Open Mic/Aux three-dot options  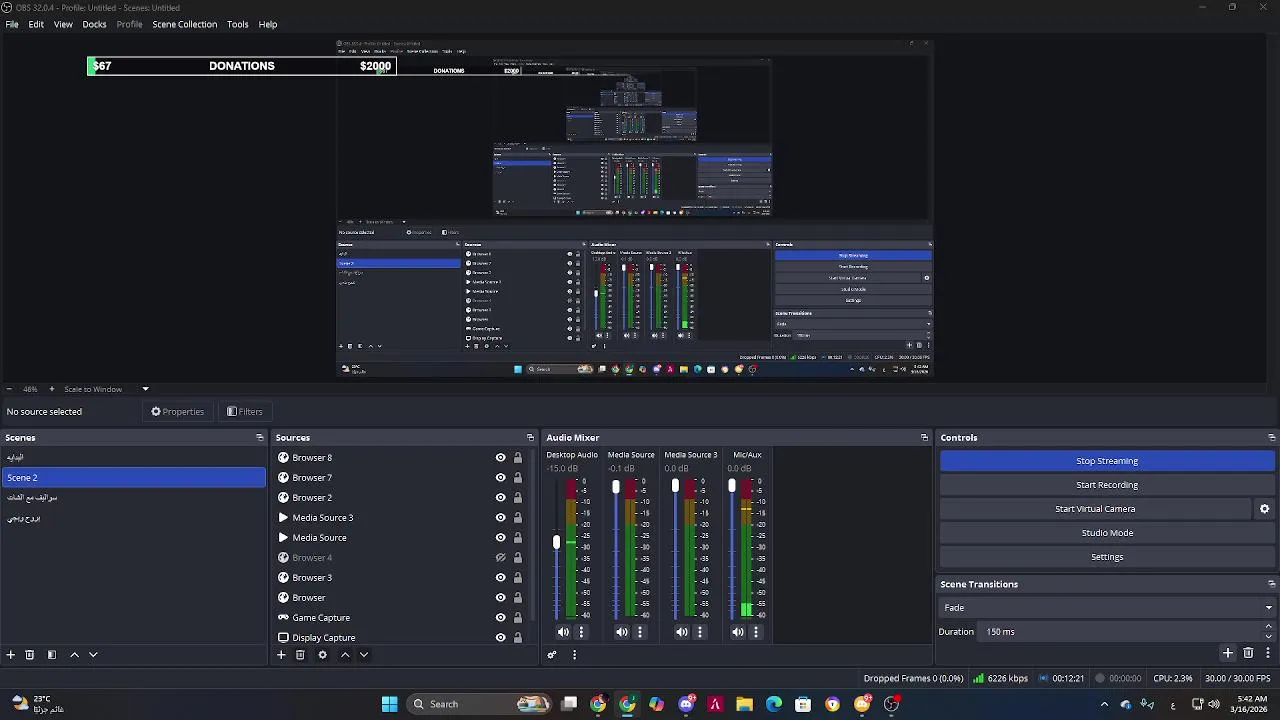coord(756,632)
